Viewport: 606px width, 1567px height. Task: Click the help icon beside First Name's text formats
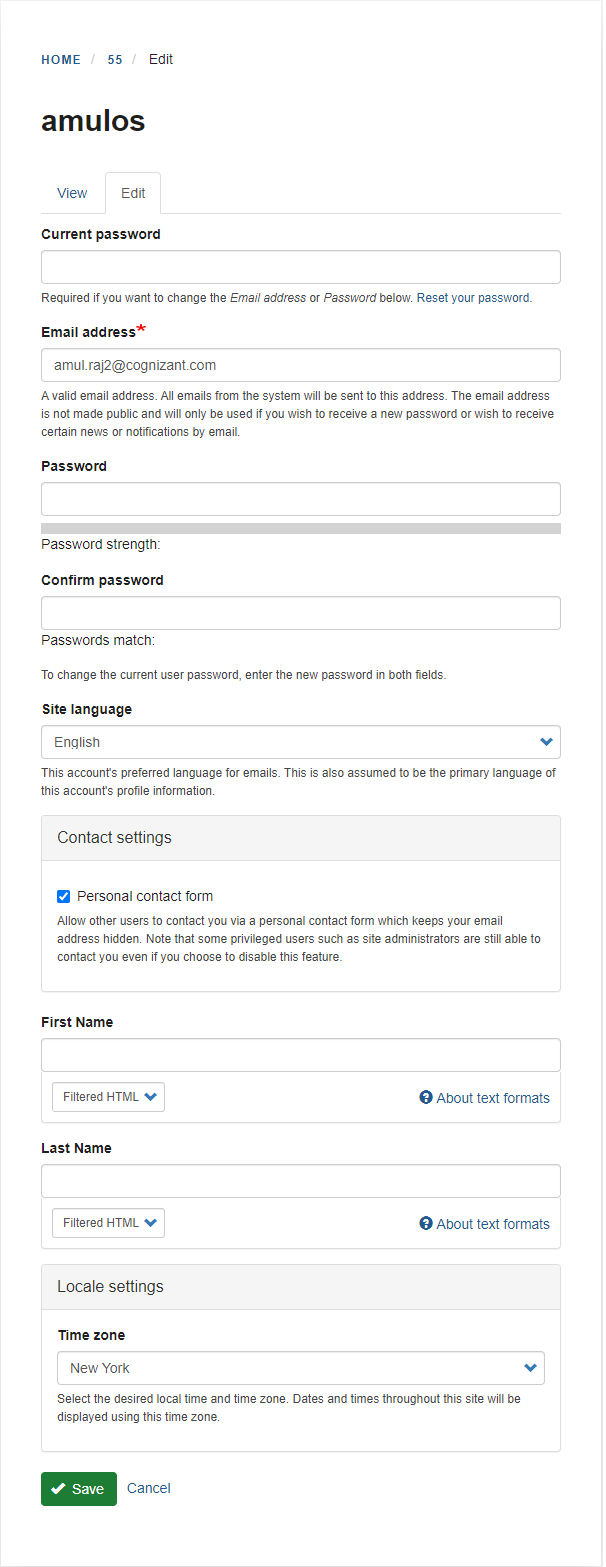click(426, 1097)
